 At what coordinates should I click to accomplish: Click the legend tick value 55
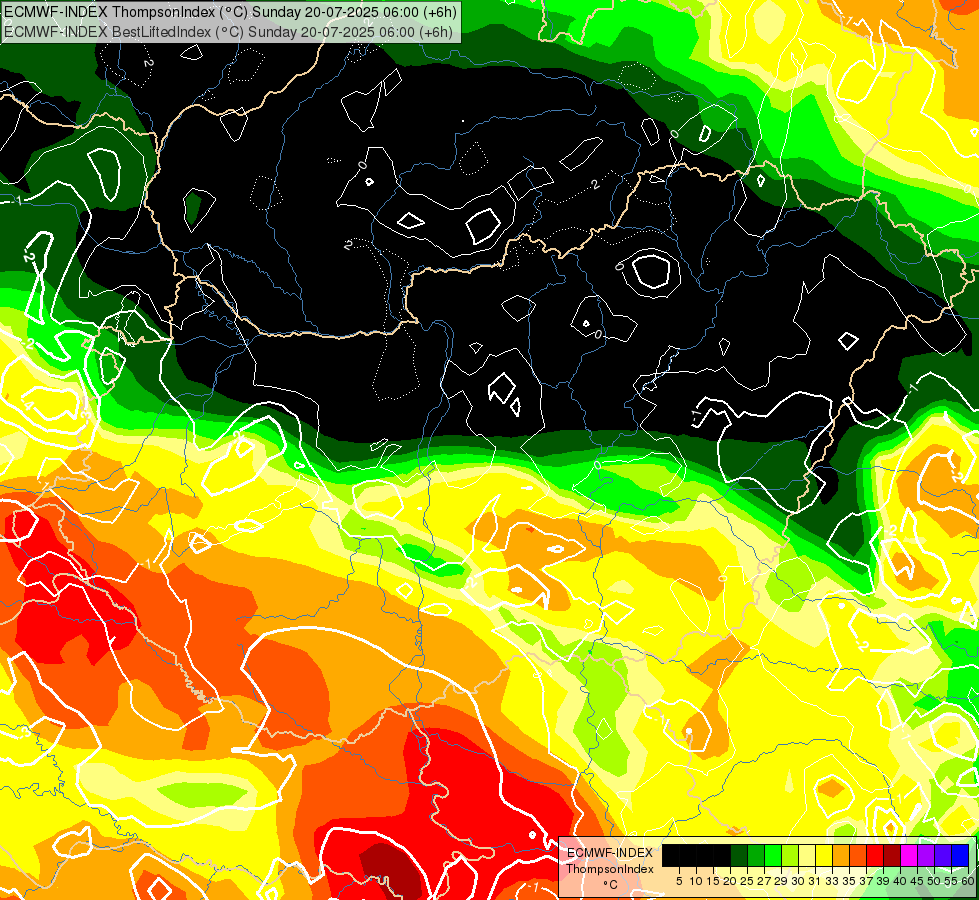[951, 881]
